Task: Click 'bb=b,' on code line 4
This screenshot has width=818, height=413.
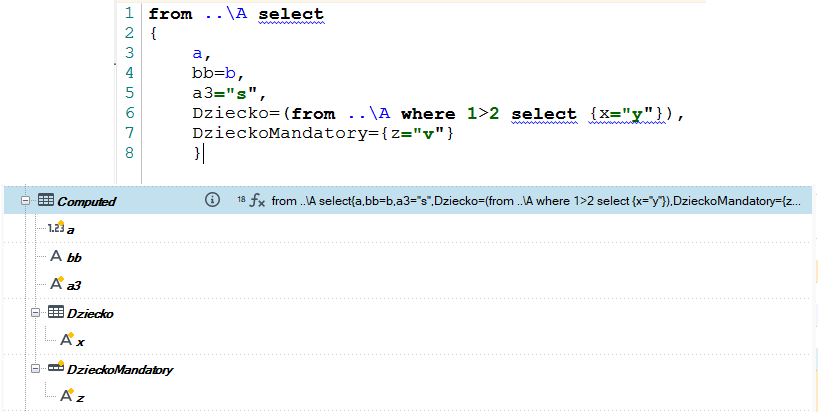Action: click(218, 73)
